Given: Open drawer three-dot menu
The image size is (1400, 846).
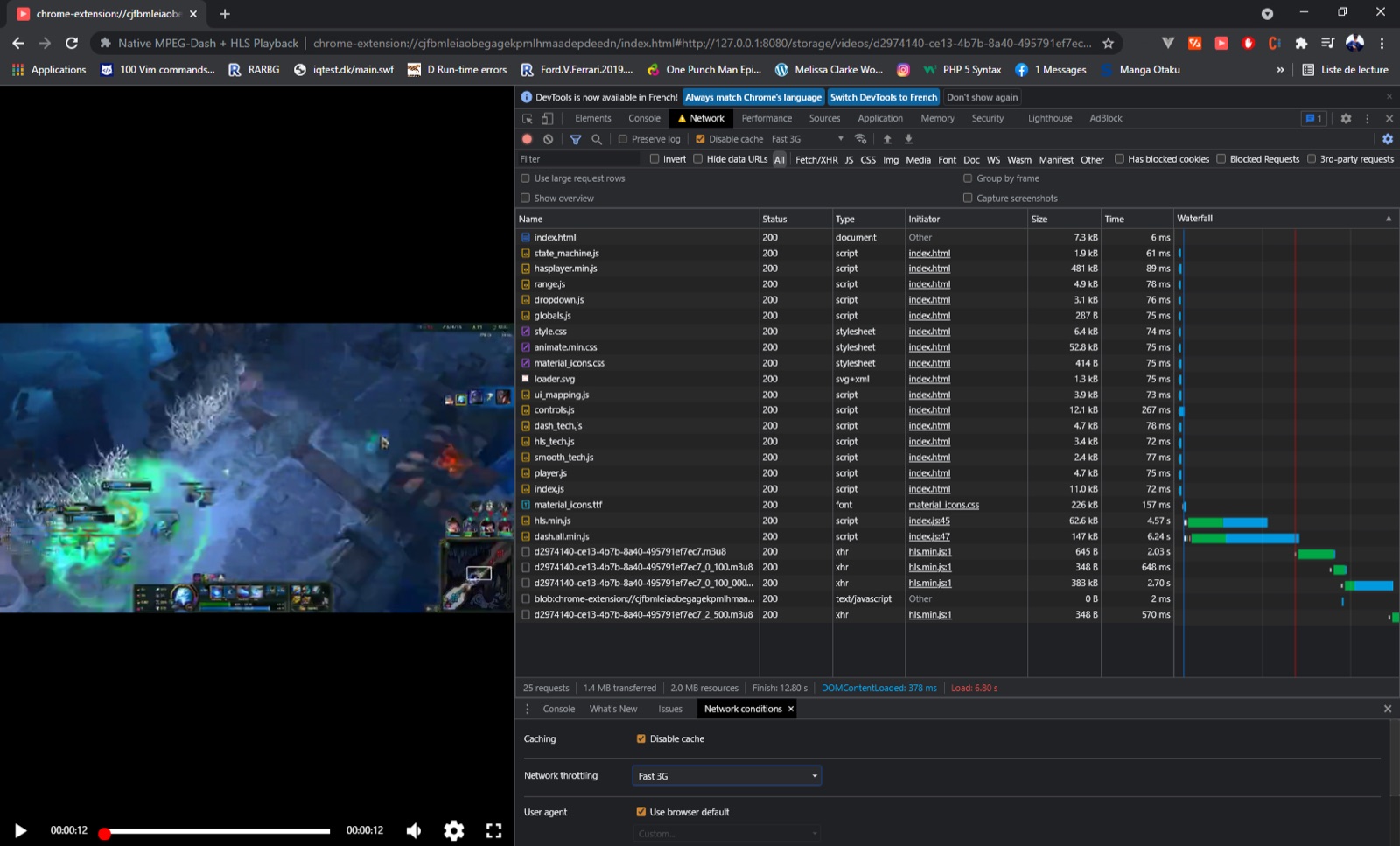Looking at the screenshot, I should click(x=527, y=709).
